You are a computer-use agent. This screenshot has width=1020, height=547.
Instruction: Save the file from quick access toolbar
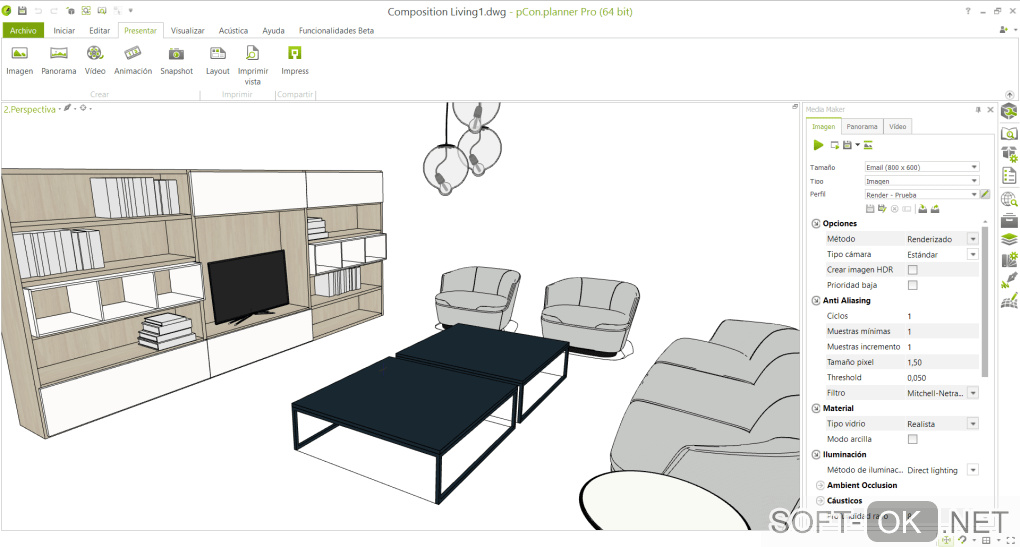click(x=22, y=10)
